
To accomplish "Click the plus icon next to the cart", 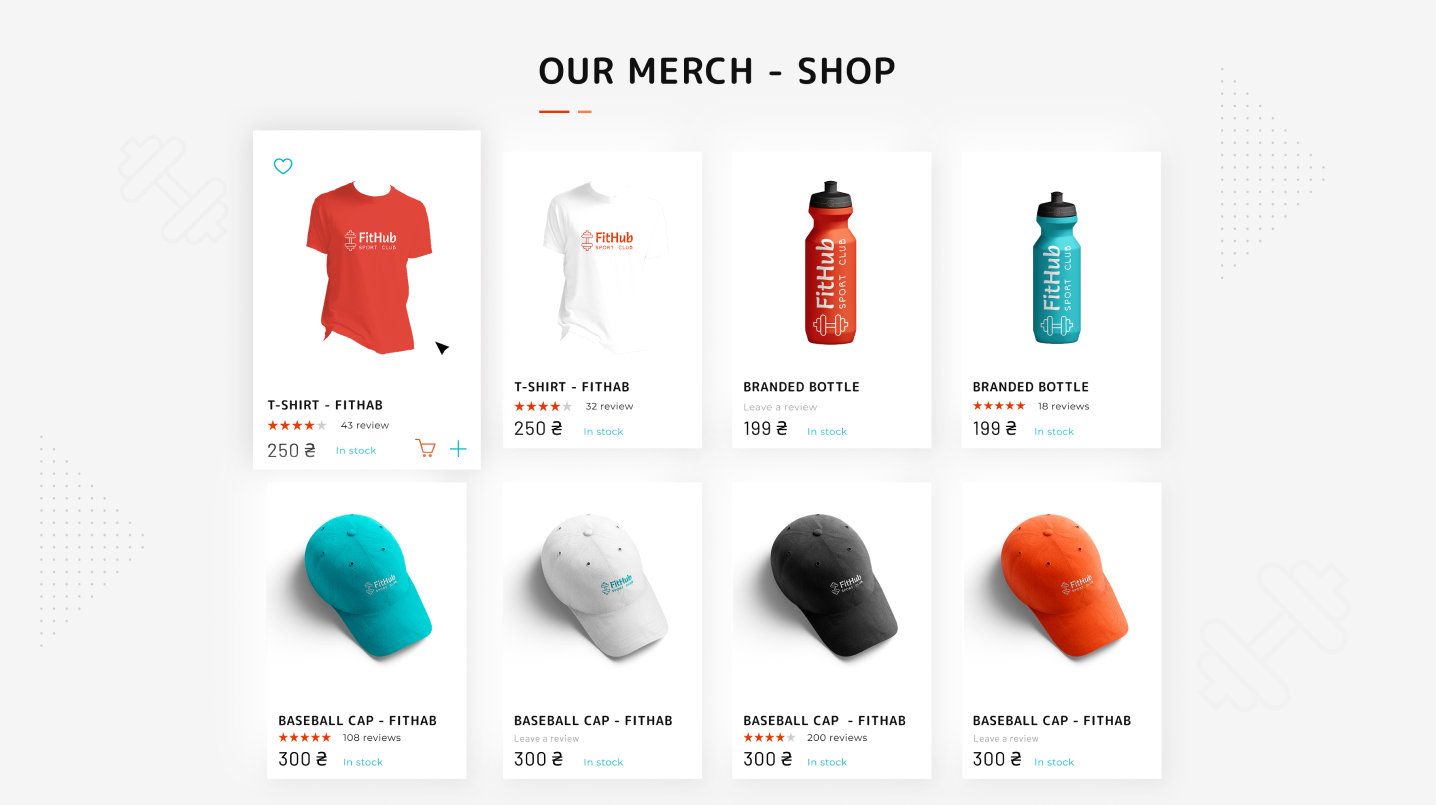I will (x=458, y=449).
